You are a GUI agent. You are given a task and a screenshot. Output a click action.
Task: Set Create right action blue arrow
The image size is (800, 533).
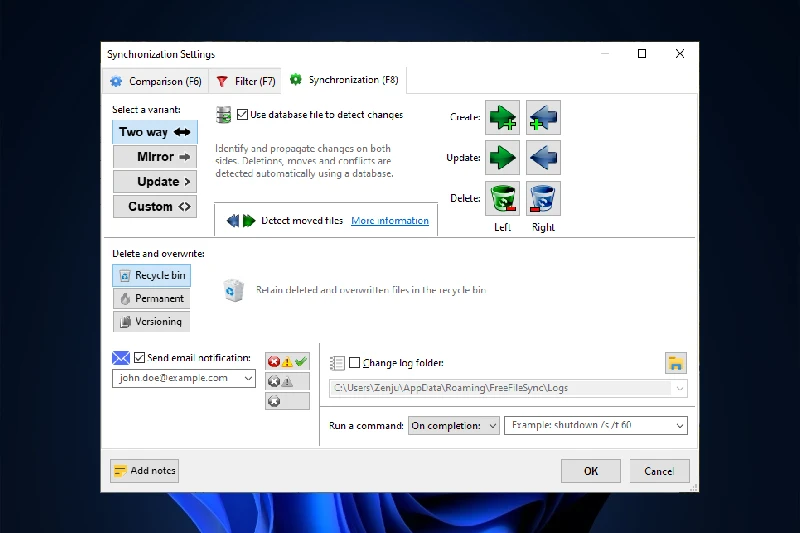543,118
